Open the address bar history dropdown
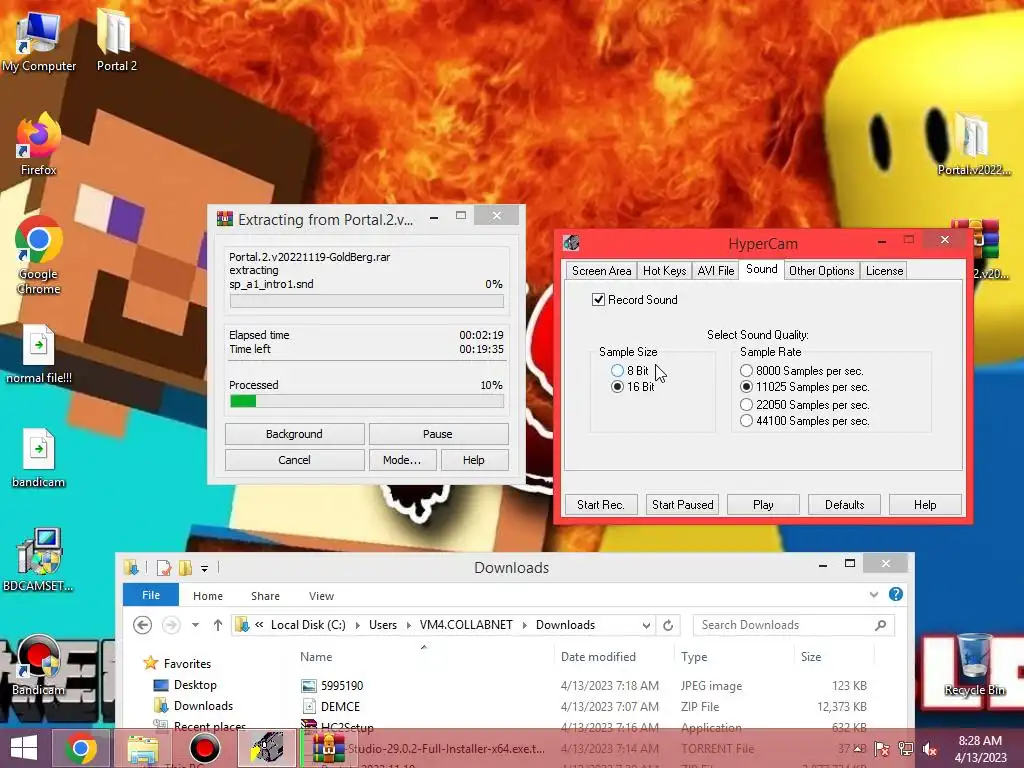 coord(646,625)
